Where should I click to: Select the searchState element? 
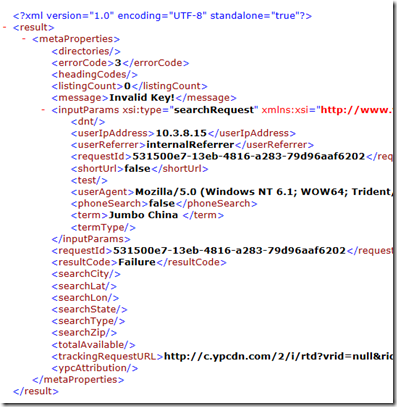click(x=89, y=309)
